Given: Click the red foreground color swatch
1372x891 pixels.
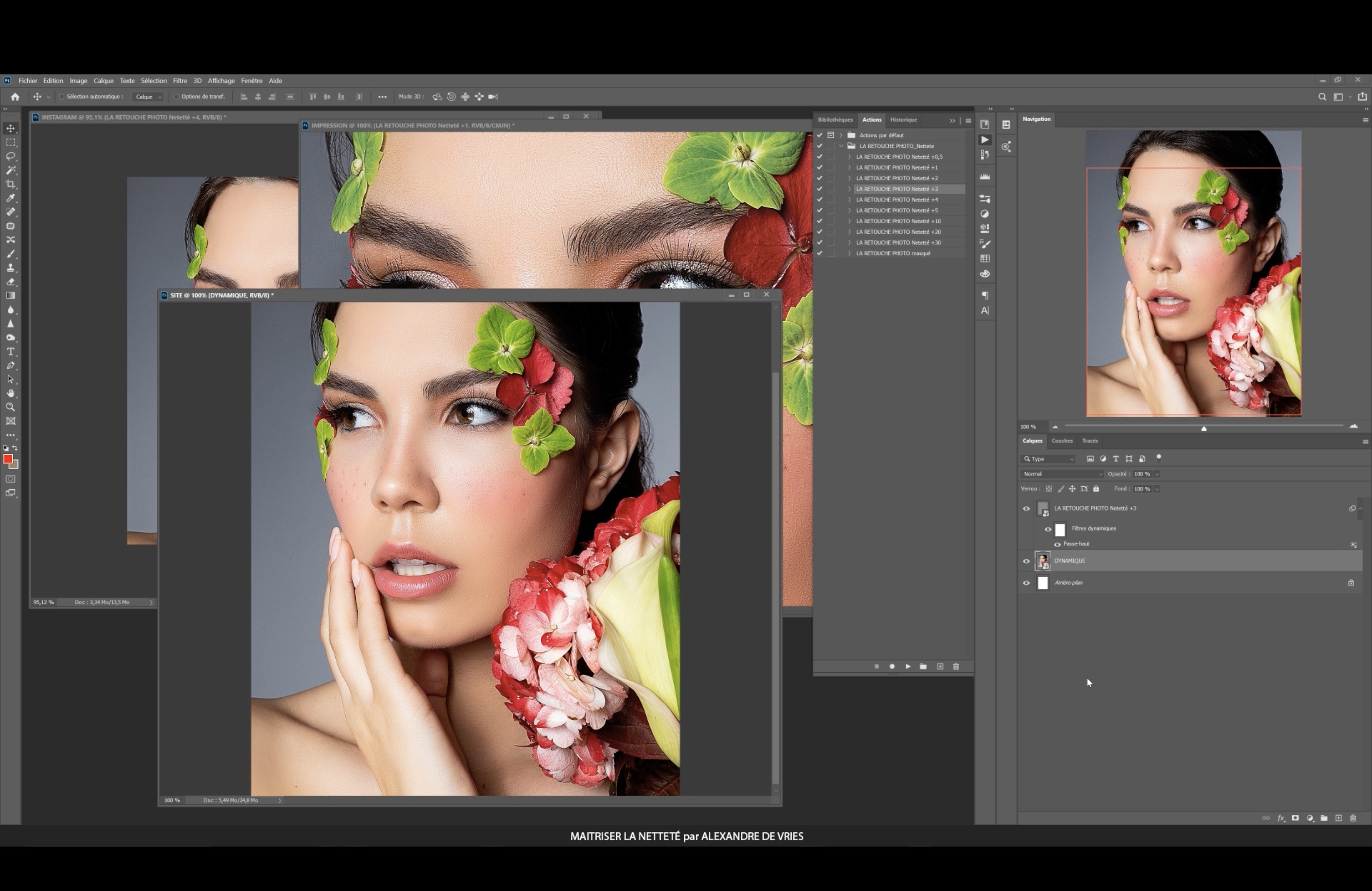Looking at the screenshot, I should point(8,459).
